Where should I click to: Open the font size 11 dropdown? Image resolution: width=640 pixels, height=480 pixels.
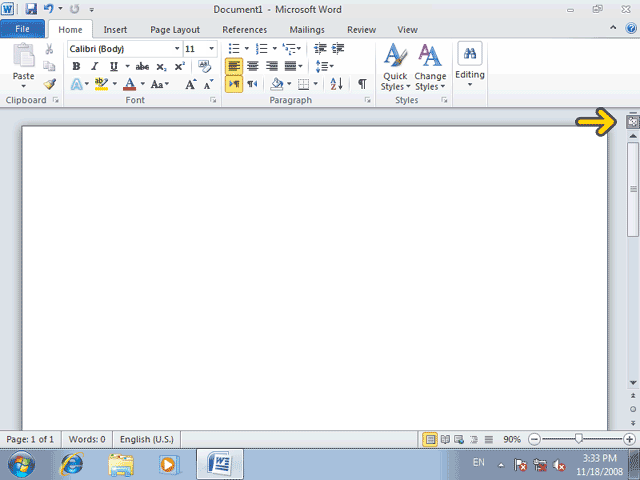click(x=211, y=49)
